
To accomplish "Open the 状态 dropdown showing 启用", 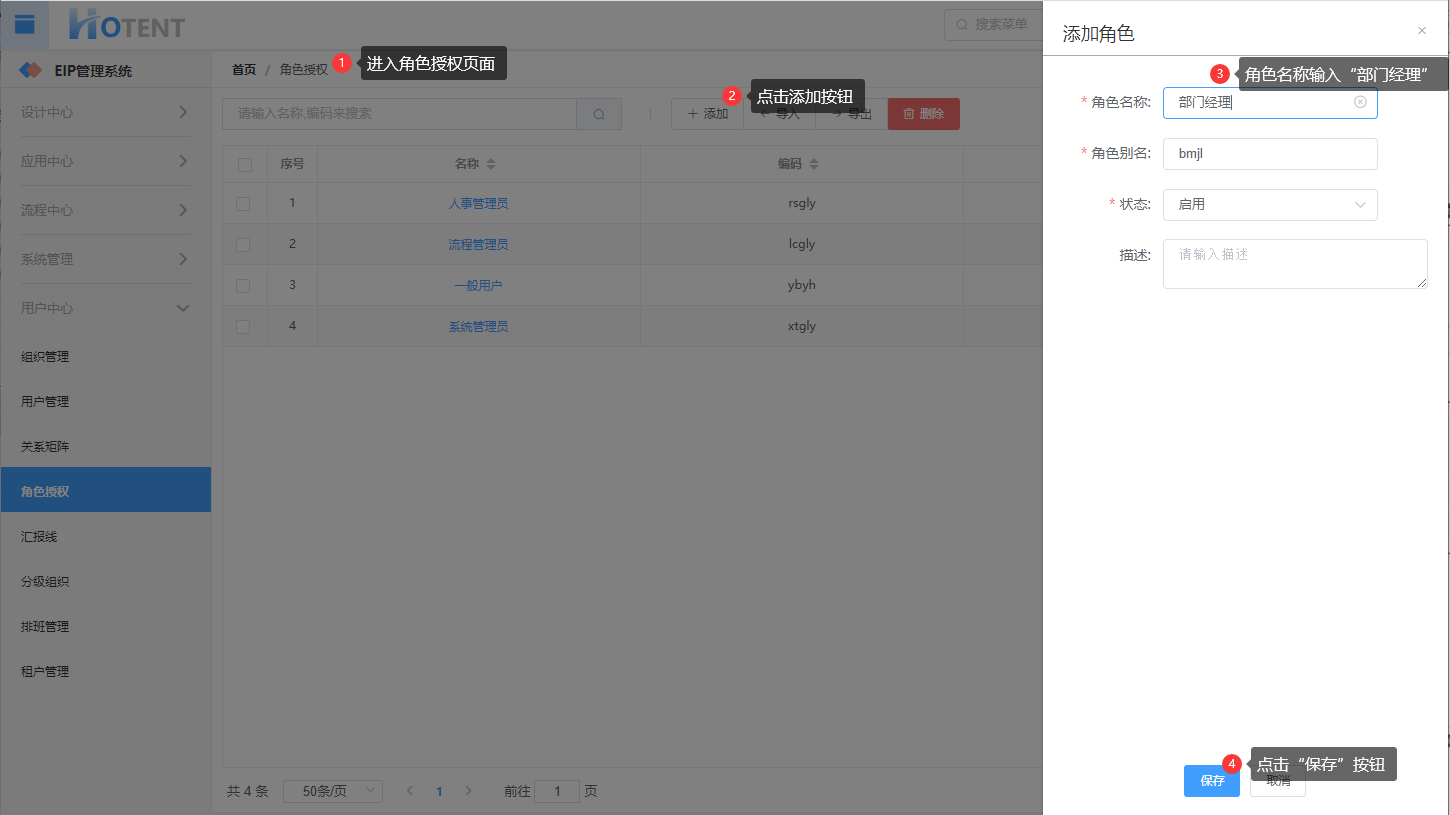I will click(1269, 205).
